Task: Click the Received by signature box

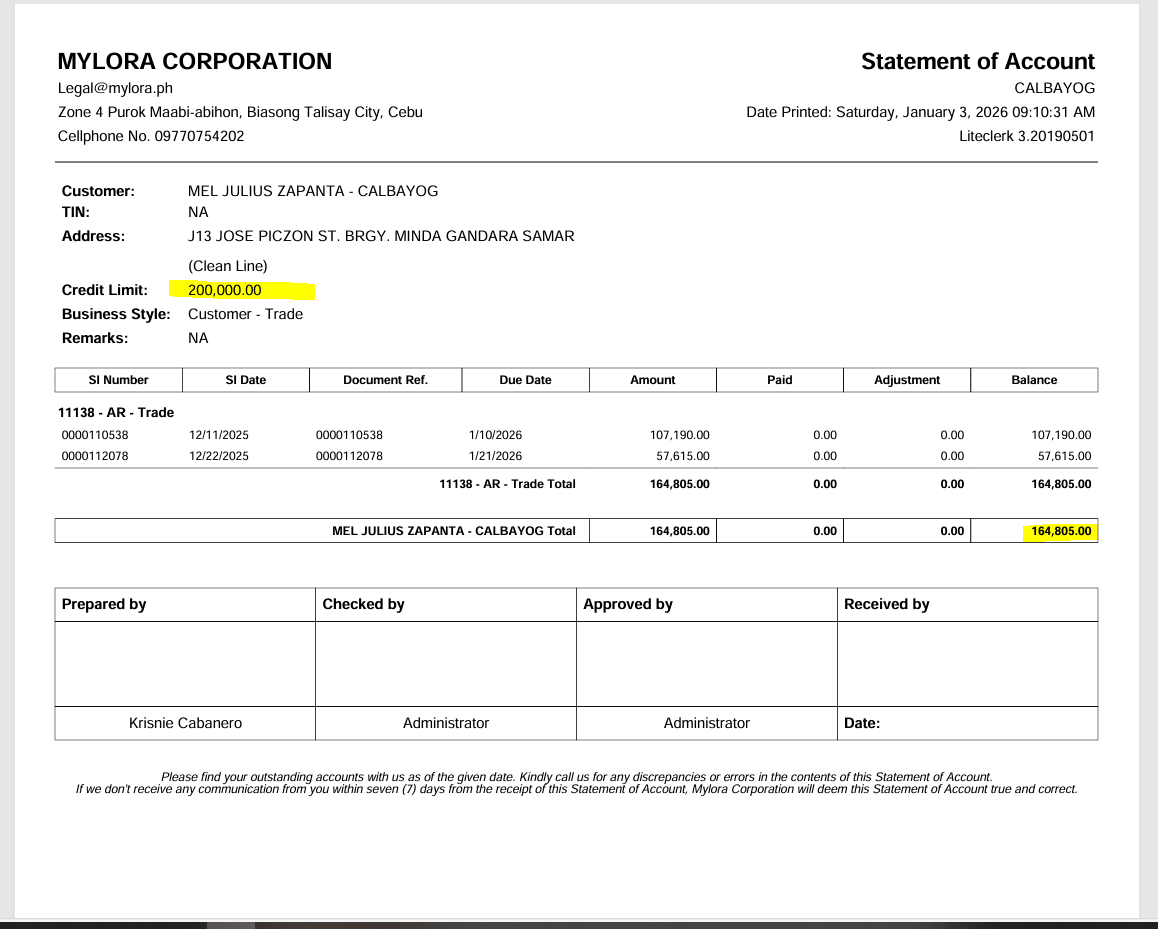Action: click(967, 664)
